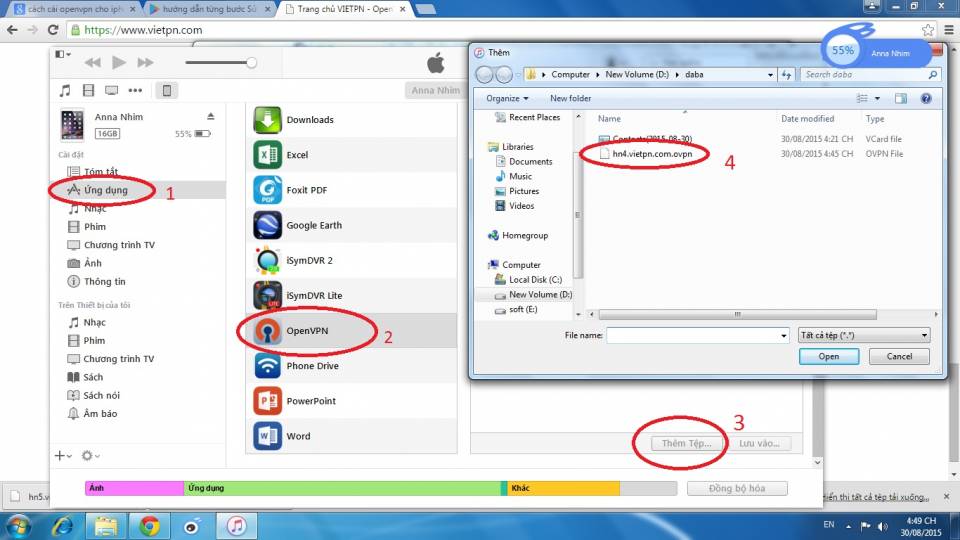The height and width of the screenshot is (540, 960).
Task: Open the Thông tin sidebar item
Action: coord(104,282)
